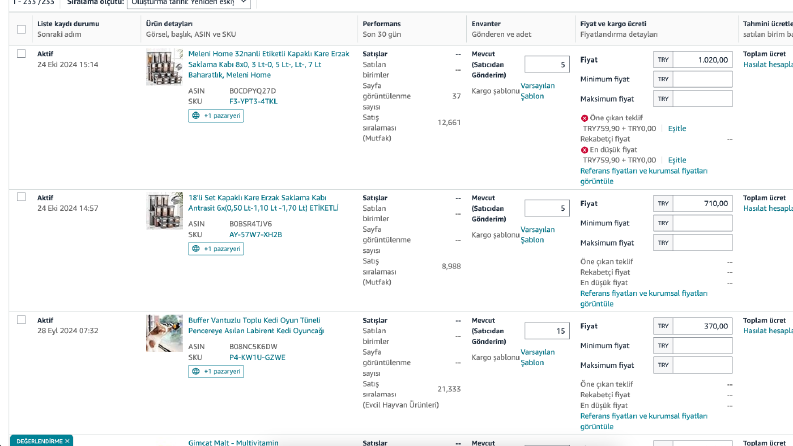Click the Fiyat ve kargo ücreti column header
Image resolution: width=793 pixels, height=446 pixels.
613,24
